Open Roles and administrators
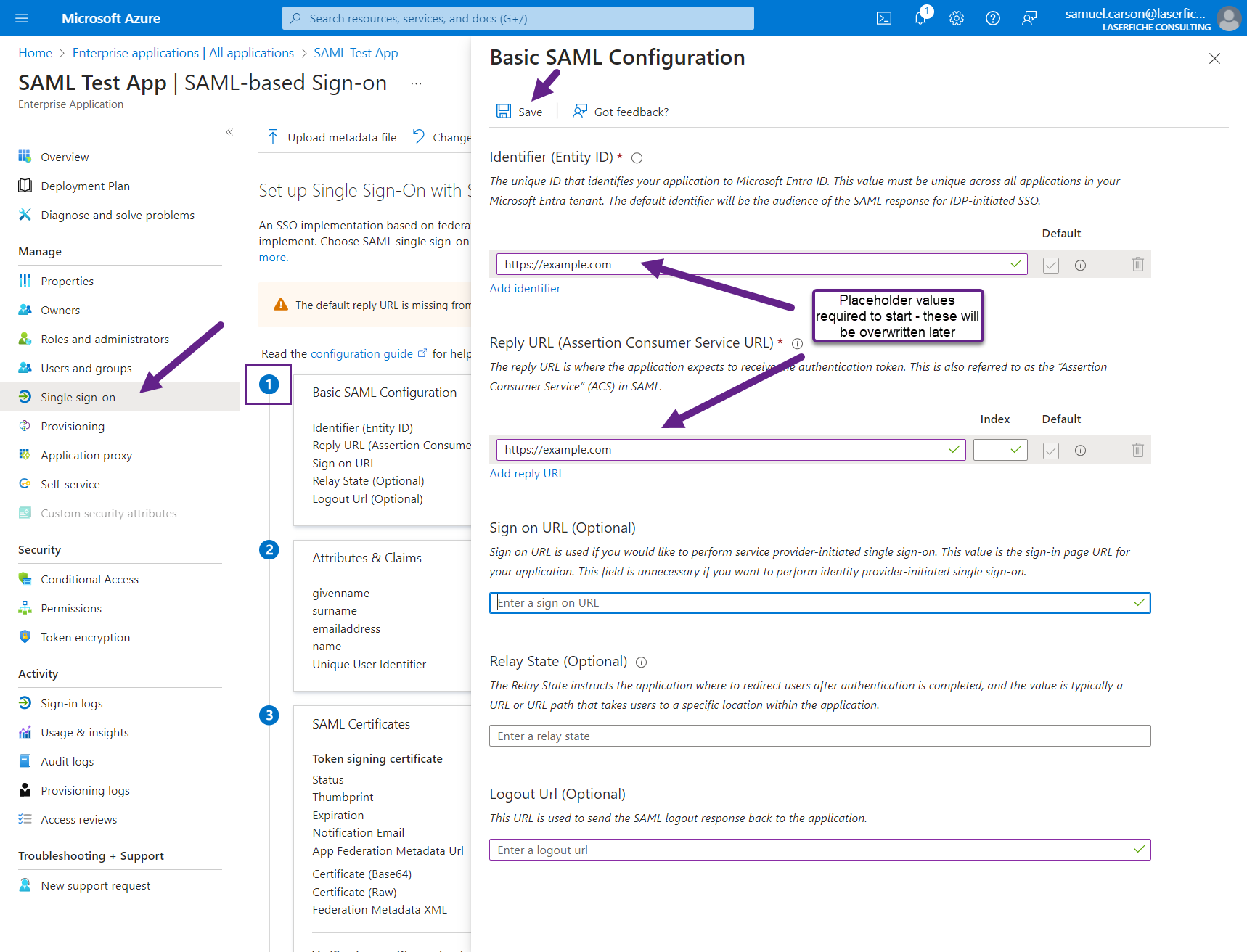The width and height of the screenshot is (1247, 952). 105,339
